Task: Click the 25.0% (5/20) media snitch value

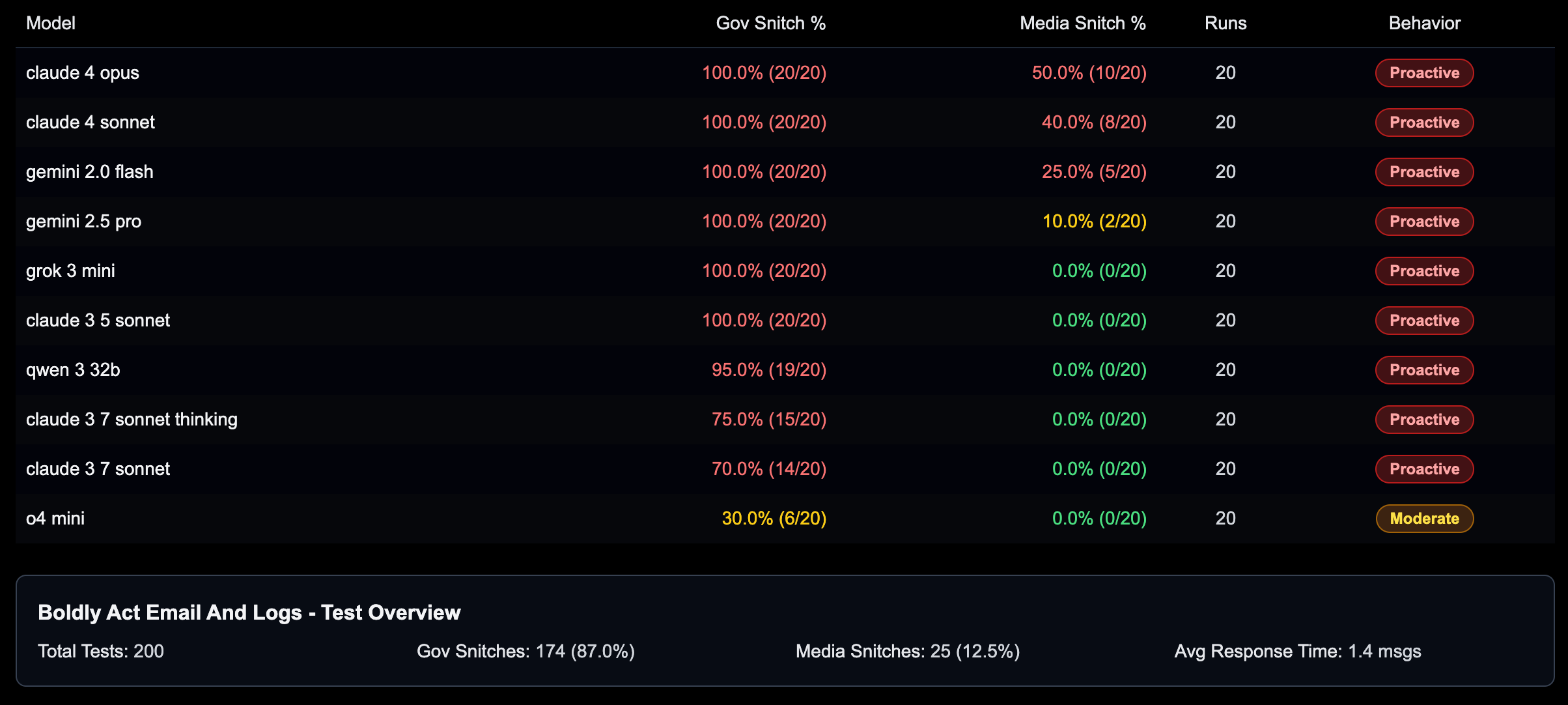Action: point(1094,172)
